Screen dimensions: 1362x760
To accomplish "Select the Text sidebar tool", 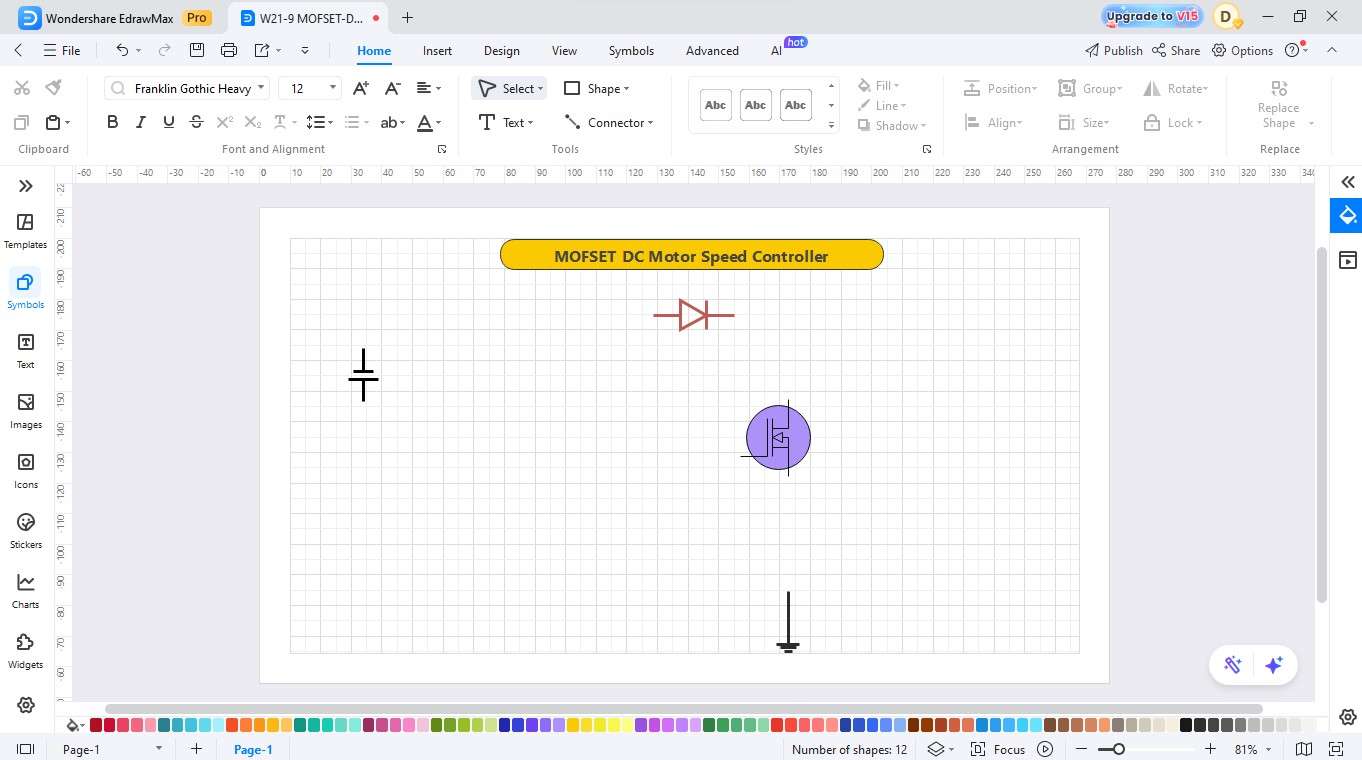I will (x=25, y=350).
